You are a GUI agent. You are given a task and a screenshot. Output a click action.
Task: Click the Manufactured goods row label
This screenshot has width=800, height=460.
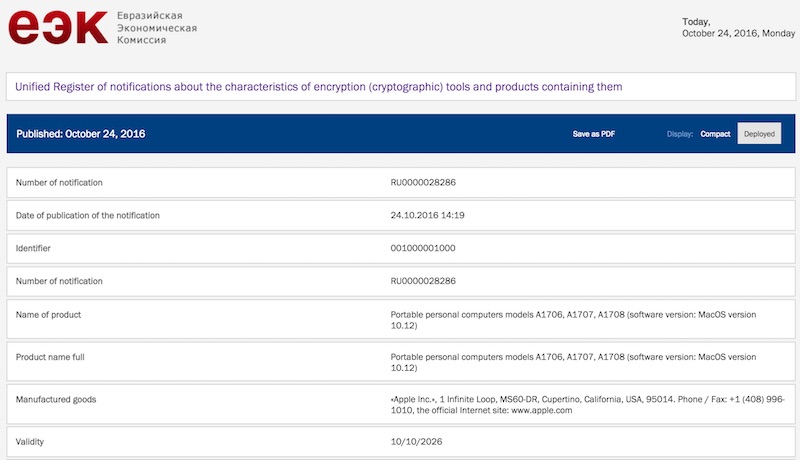[x=56, y=399]
